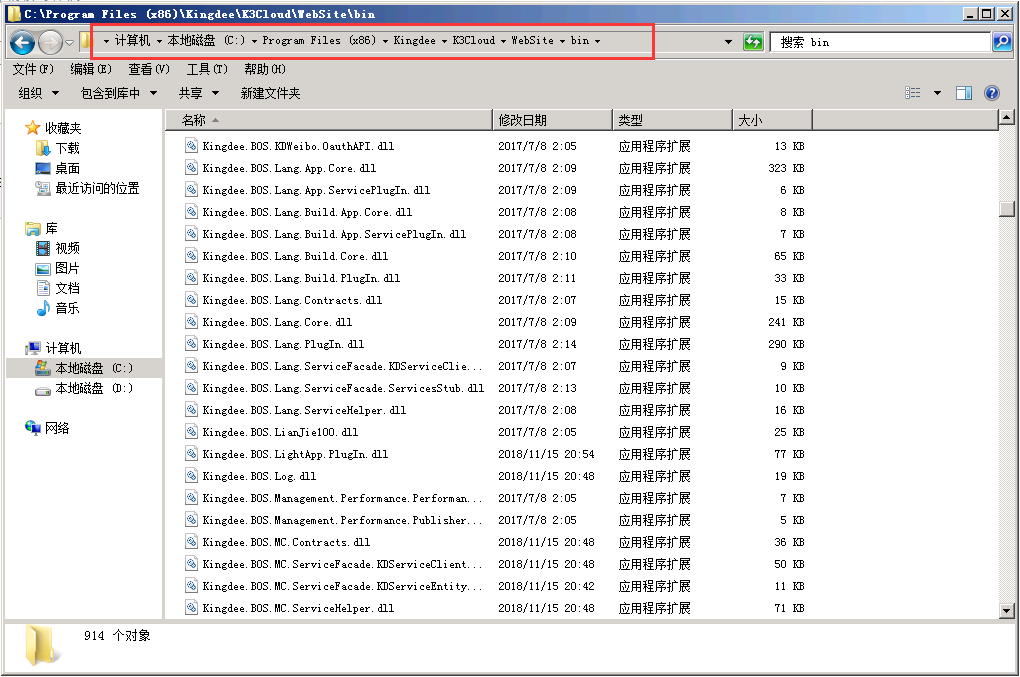
Task: Select K3Cloud breadcrumb segment
Action: tap(474, 40)
